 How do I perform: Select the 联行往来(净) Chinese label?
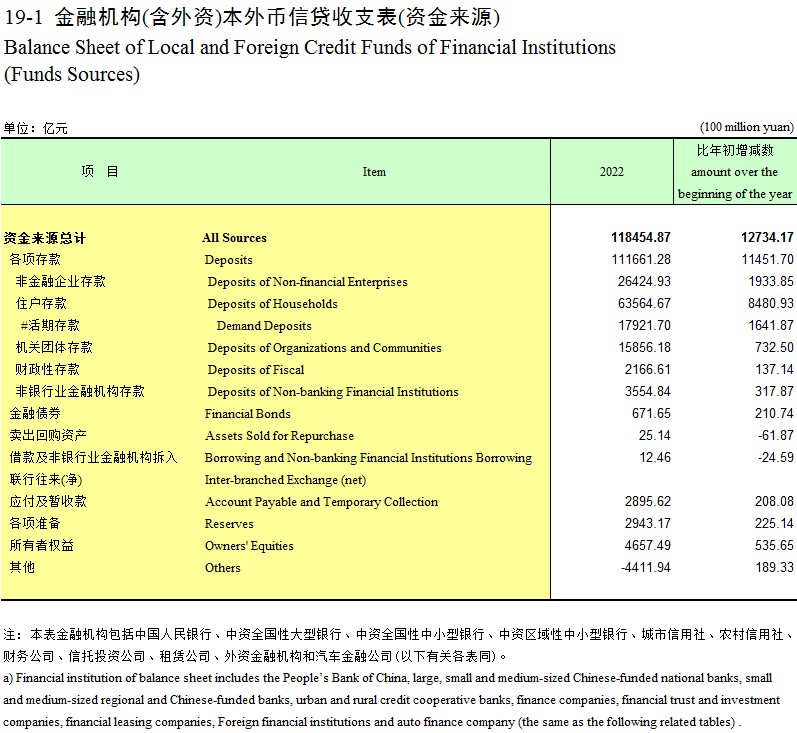[46, 480]
